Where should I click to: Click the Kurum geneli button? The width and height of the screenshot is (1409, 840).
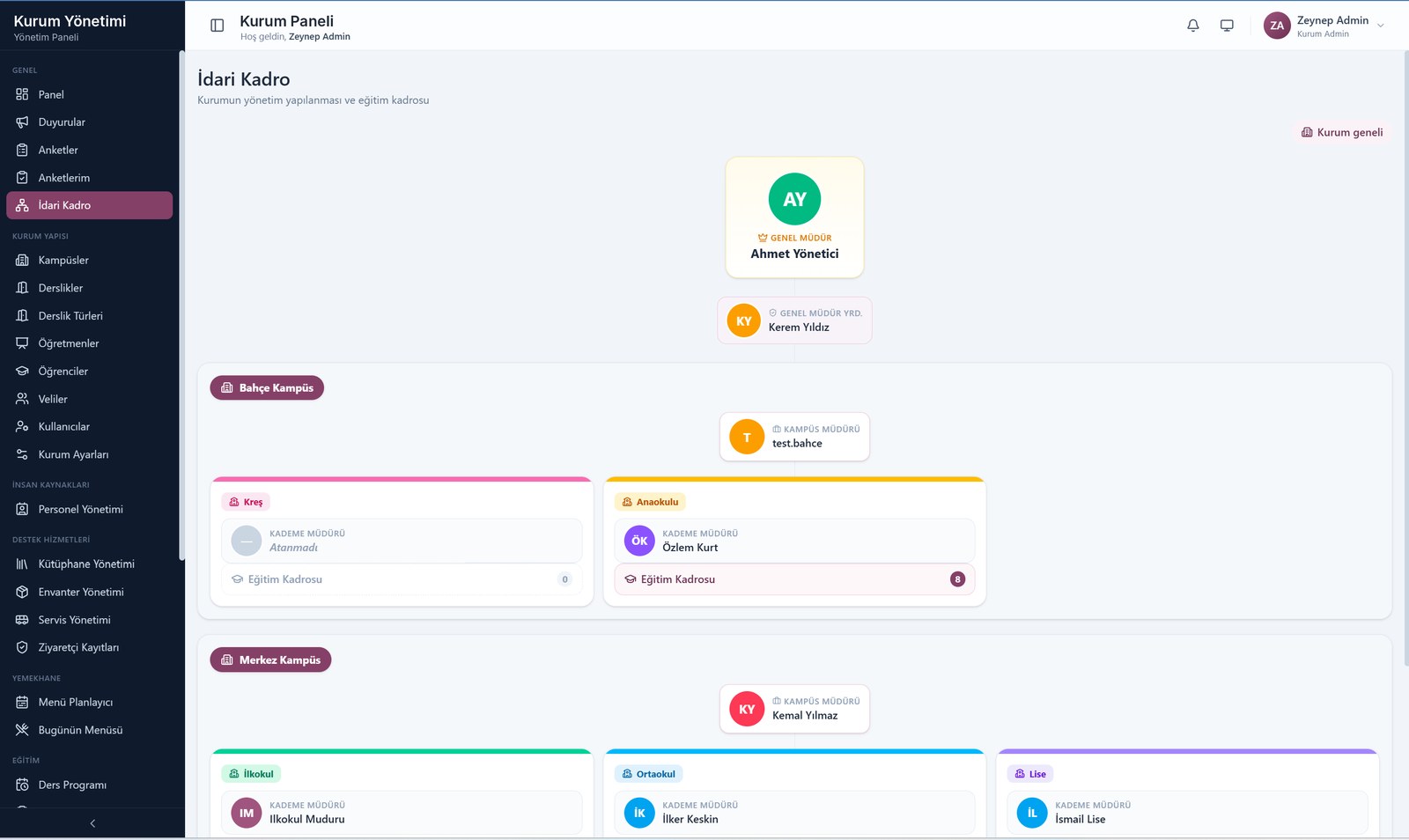pyautogui.click(x=1342, y=132)
